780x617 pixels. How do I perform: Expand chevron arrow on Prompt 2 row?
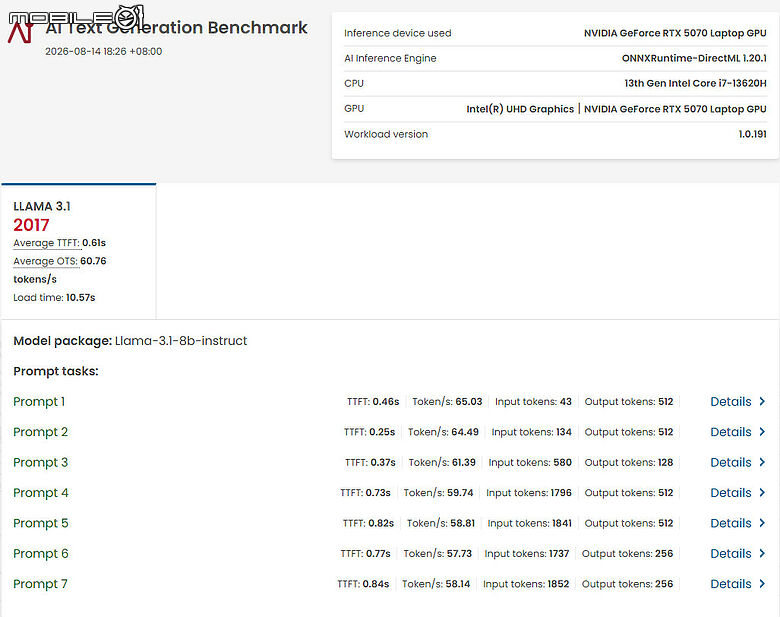(762, 431)
